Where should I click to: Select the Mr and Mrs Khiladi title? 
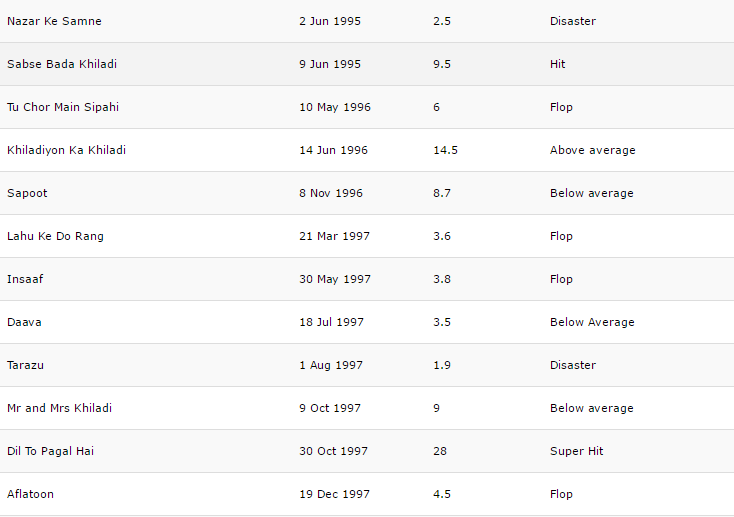pyautogui.click(x=59, y=408)
